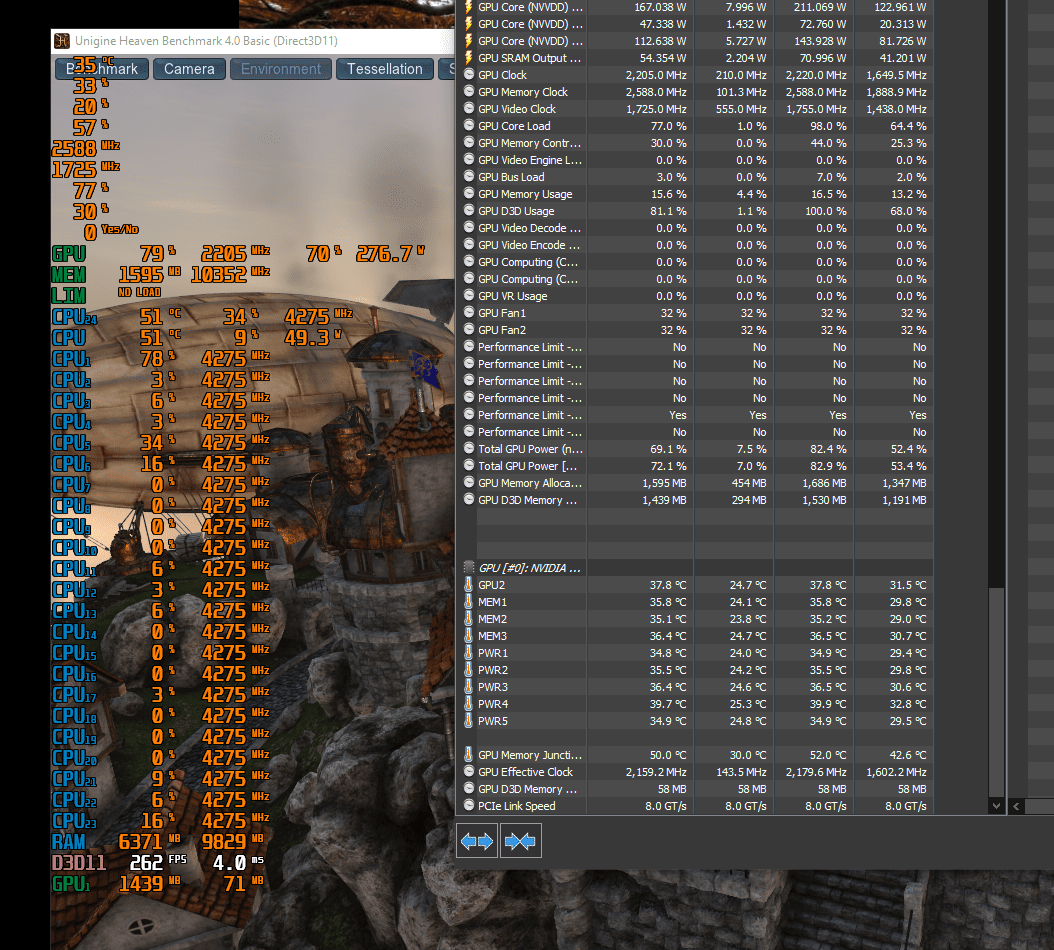Click the 1,595 MB memory allocated value
Viewport: 1054px width, 950px height.
(x=664, y=483)
